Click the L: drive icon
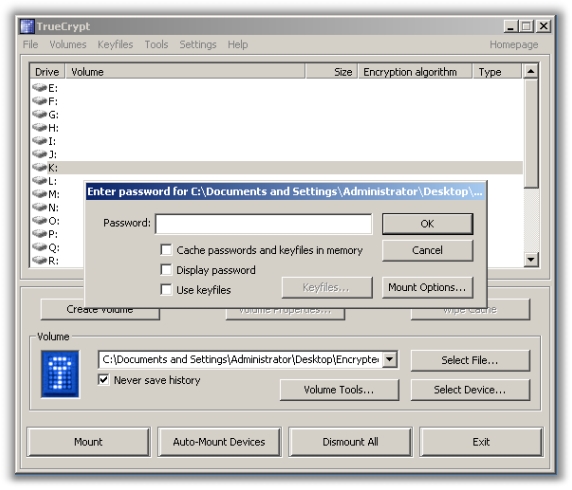572x490 pixels. click(39, 180)
